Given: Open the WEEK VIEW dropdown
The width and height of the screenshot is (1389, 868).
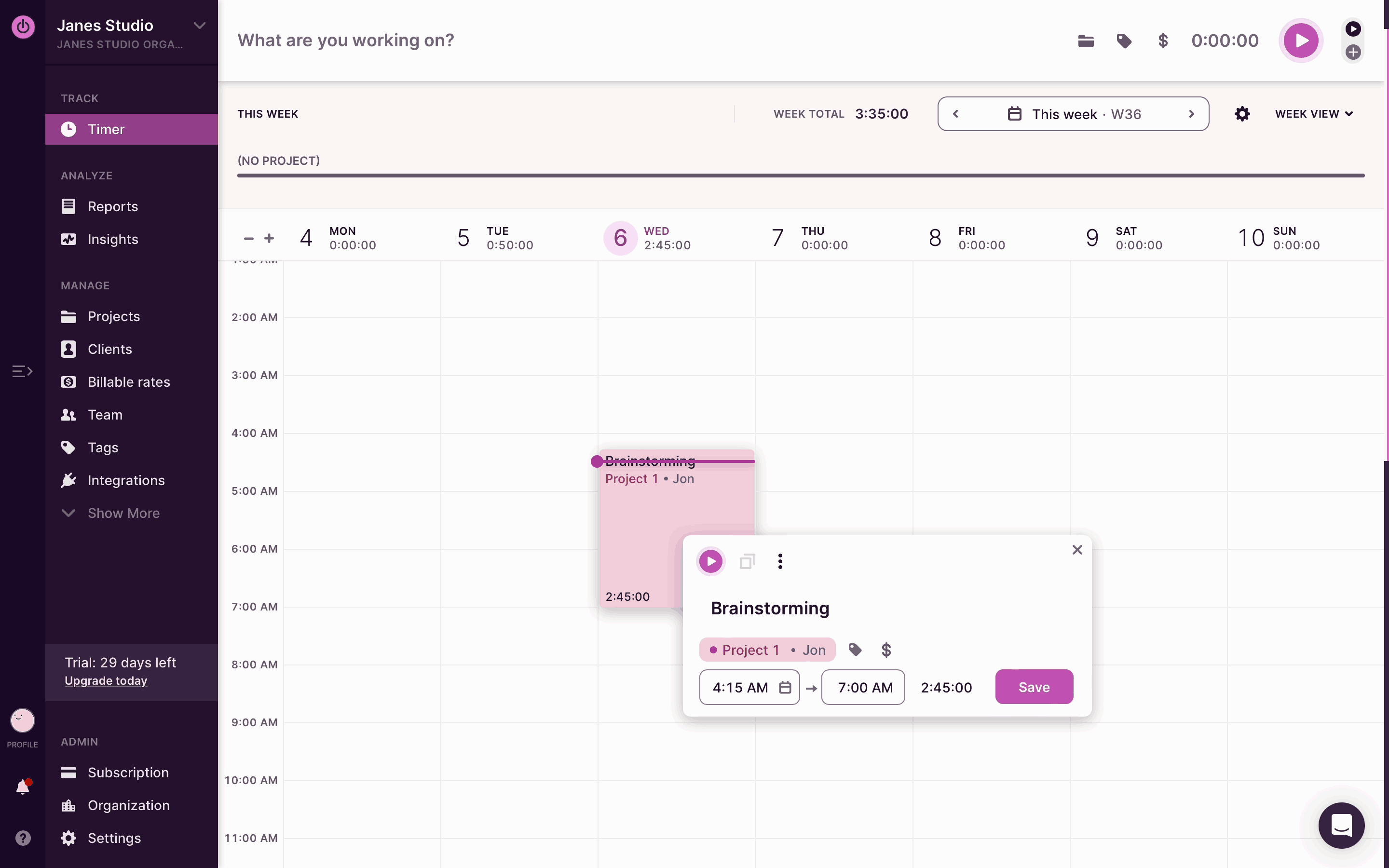Looking at the screenshot, I should [1313, 114].
